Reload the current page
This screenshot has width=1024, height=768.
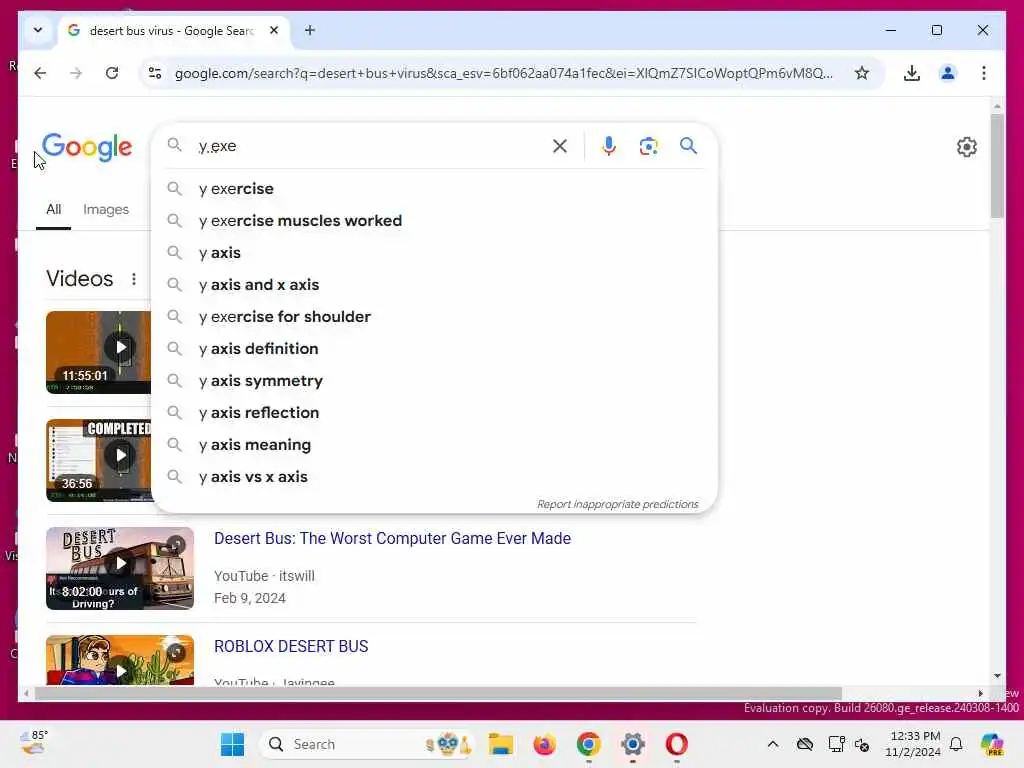[x=112, y=73]
